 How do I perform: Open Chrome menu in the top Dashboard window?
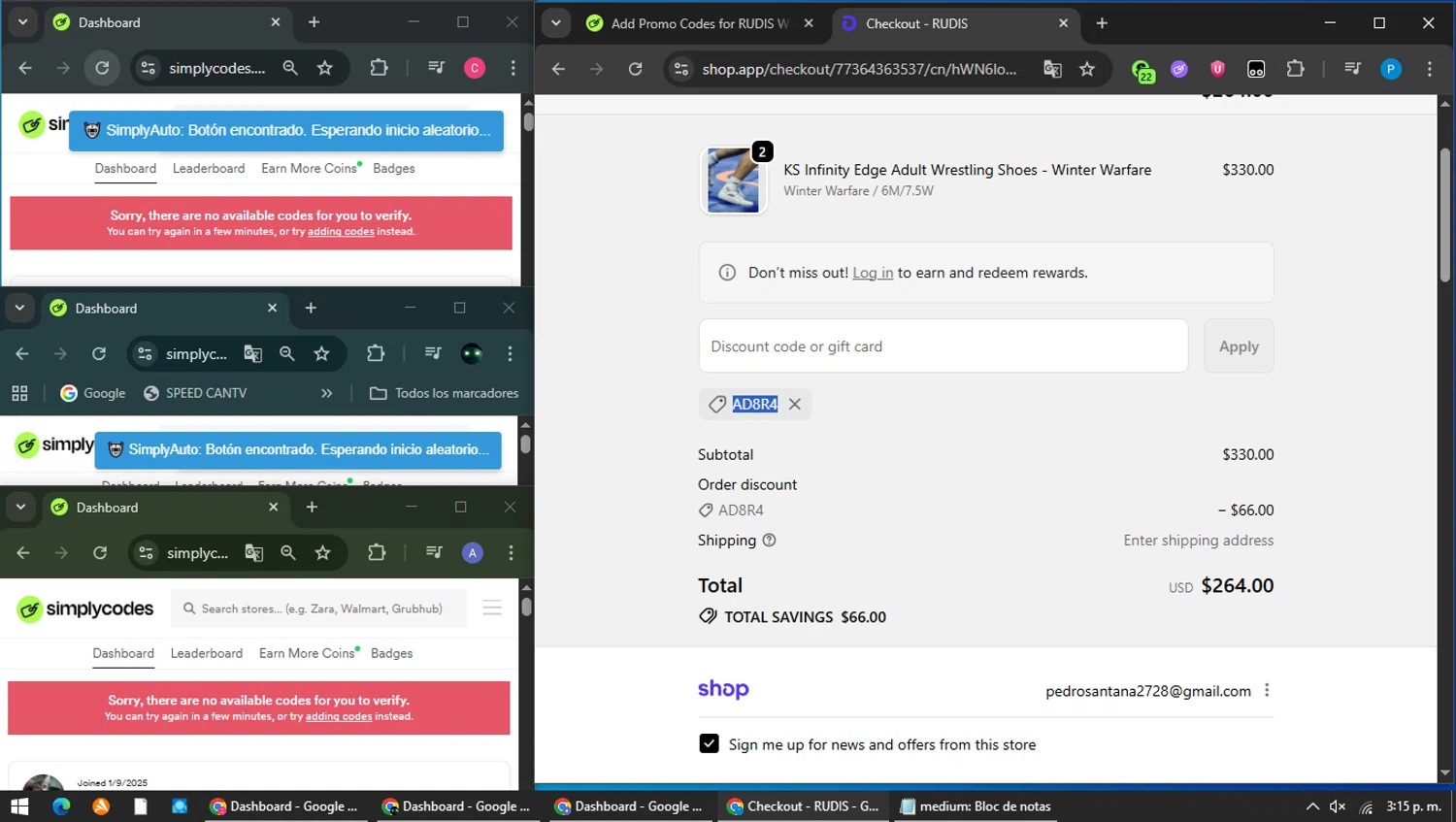513,68
